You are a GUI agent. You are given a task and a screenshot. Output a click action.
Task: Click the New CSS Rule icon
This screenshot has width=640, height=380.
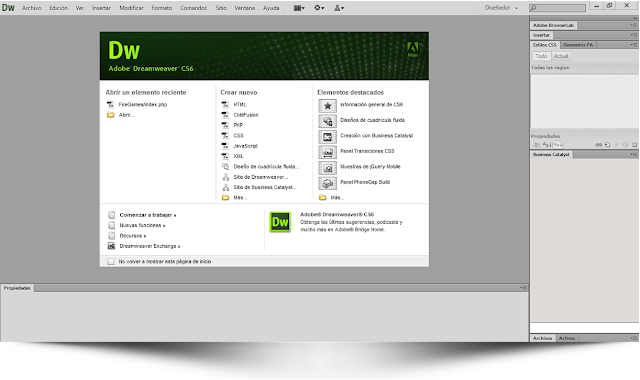(607, 145)
